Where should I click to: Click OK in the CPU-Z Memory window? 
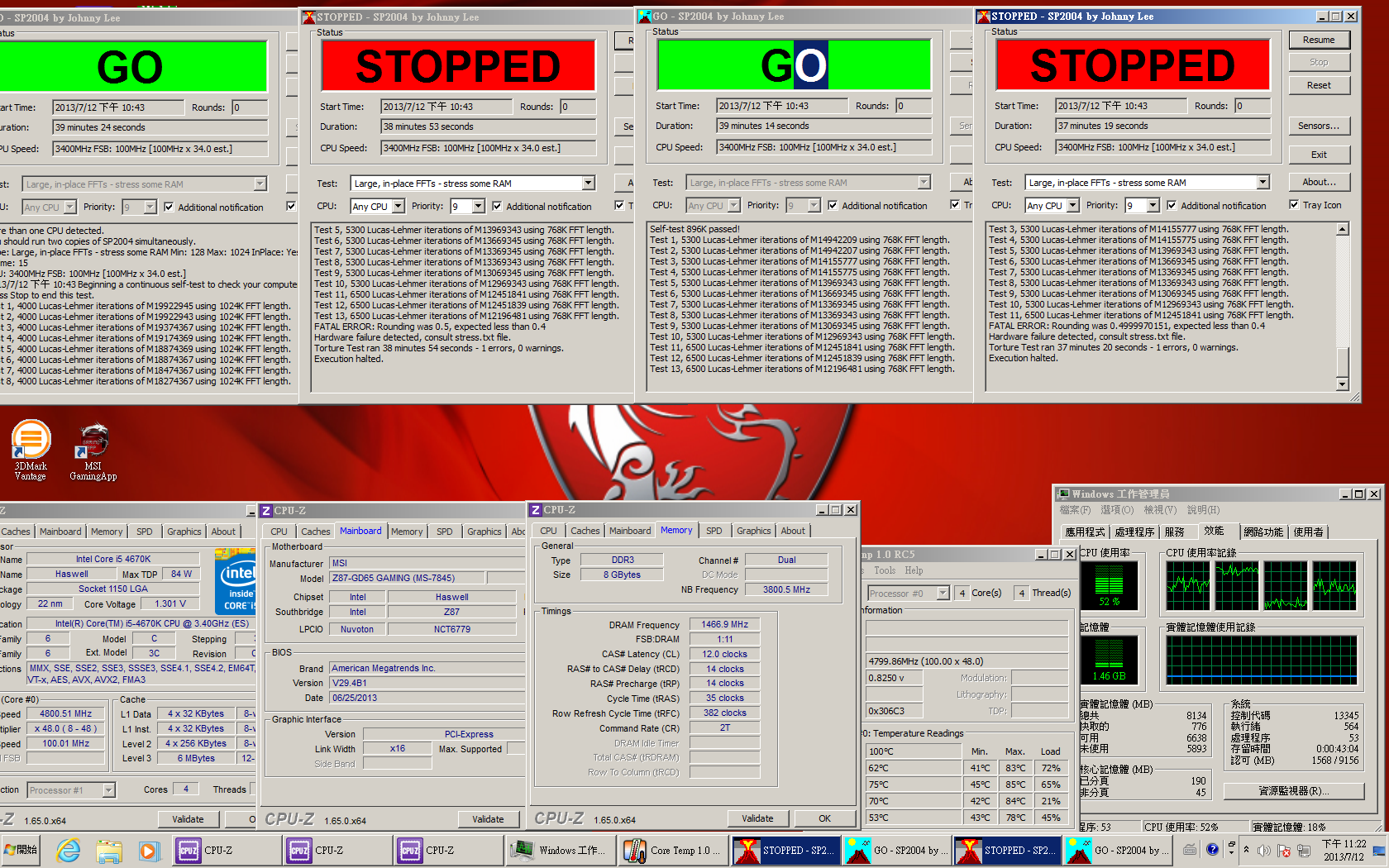pos(824,818)
